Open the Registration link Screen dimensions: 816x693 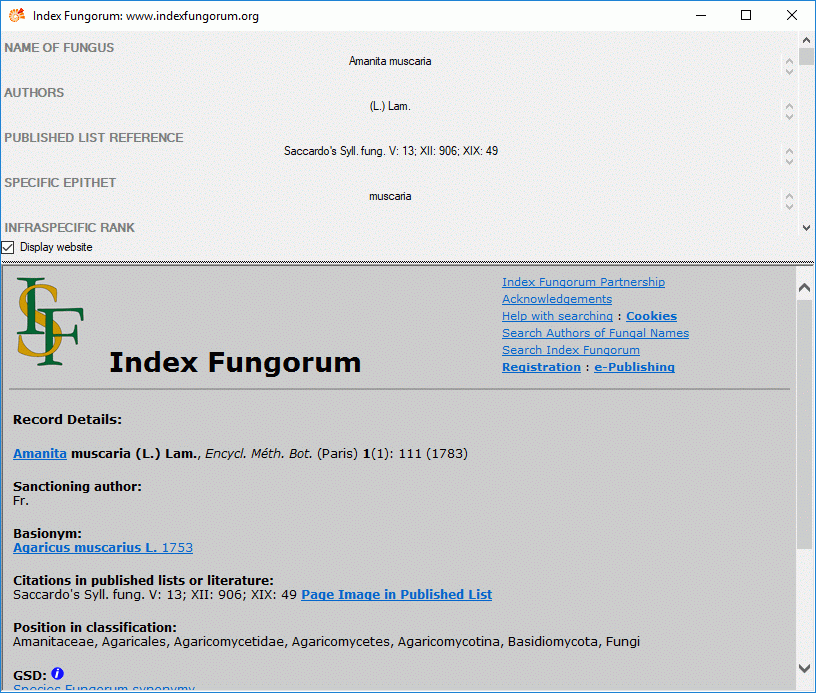coord(541,367)
